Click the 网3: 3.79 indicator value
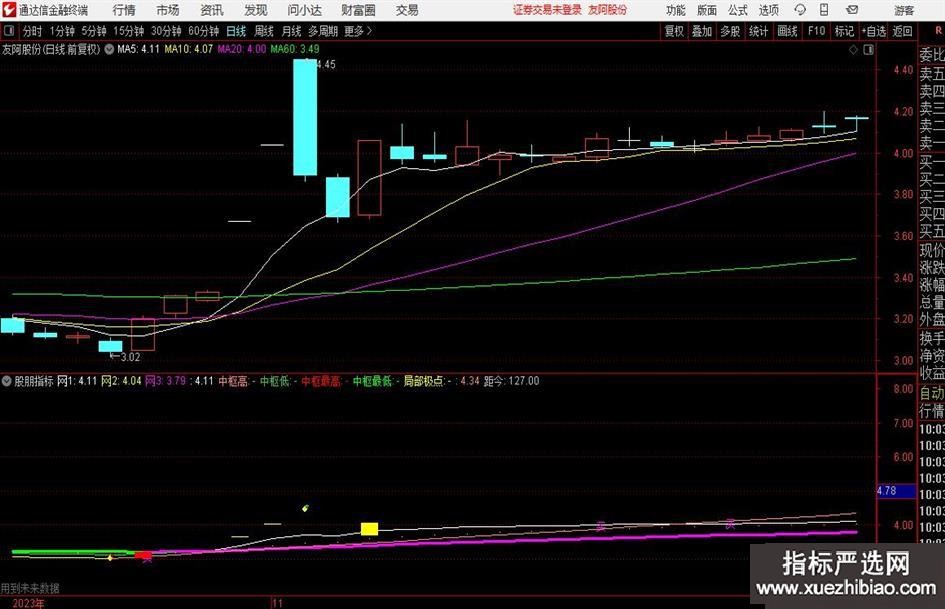This screenshot has height=609, width=945. [x=166, y=381]
